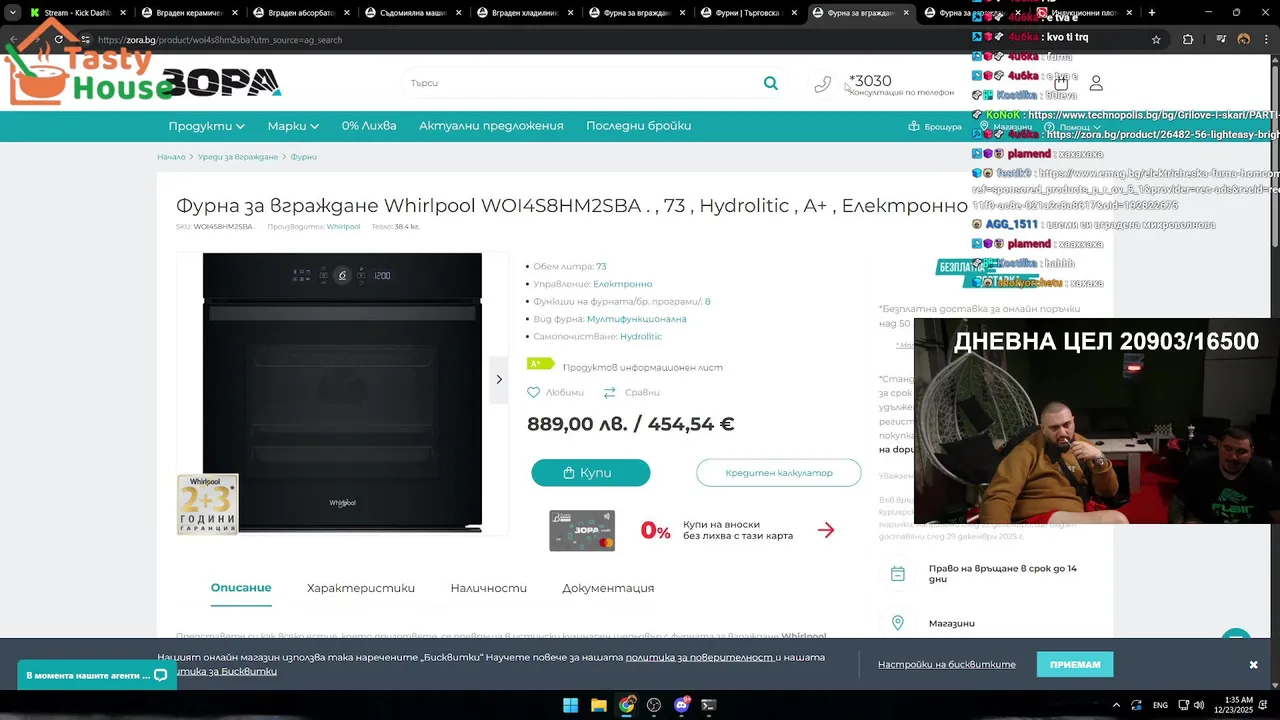
Task: Open the user account icon
Action: coord(1096,83)
